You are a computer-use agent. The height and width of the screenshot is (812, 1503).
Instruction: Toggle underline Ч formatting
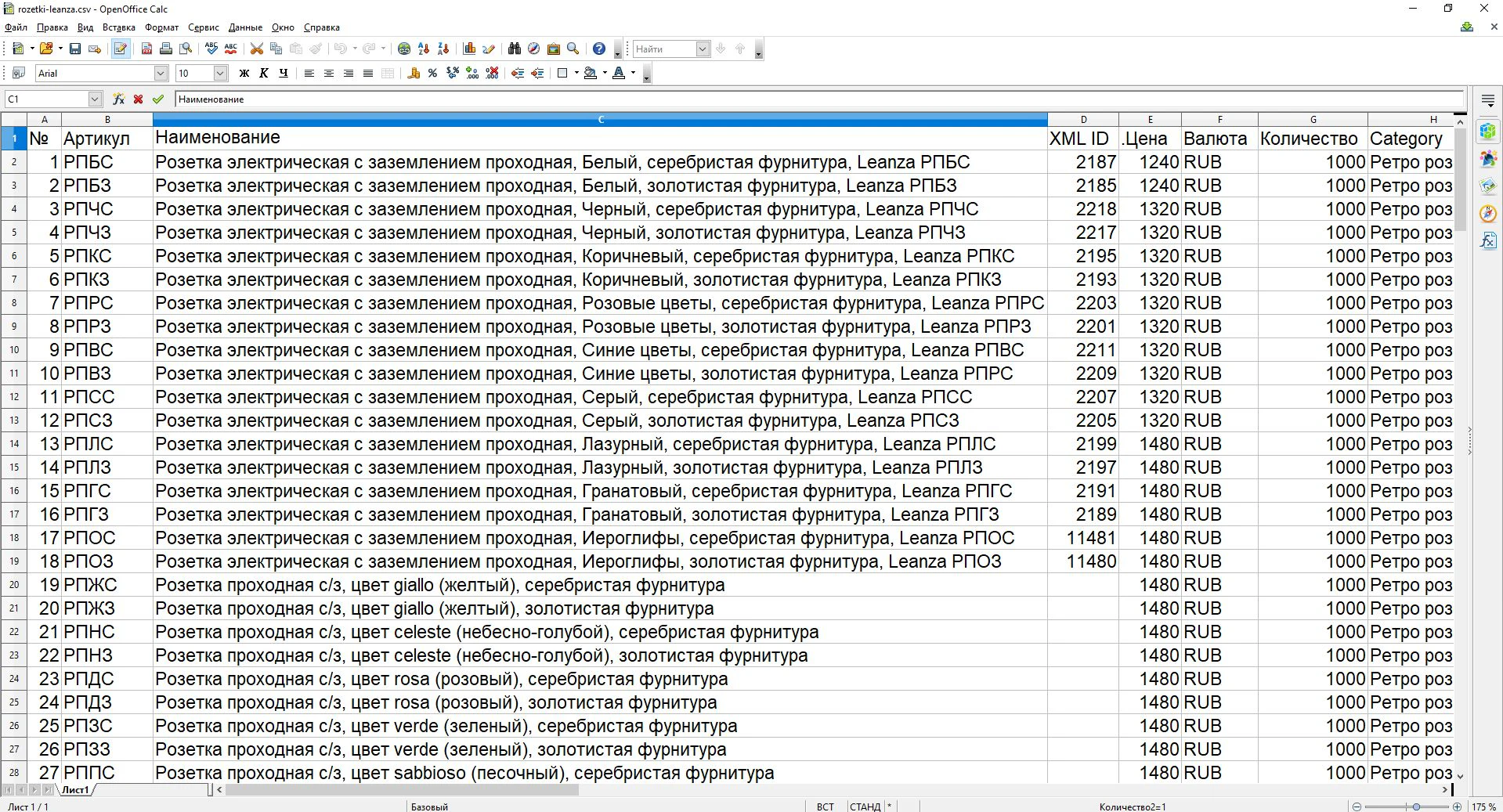pos(284,73)
